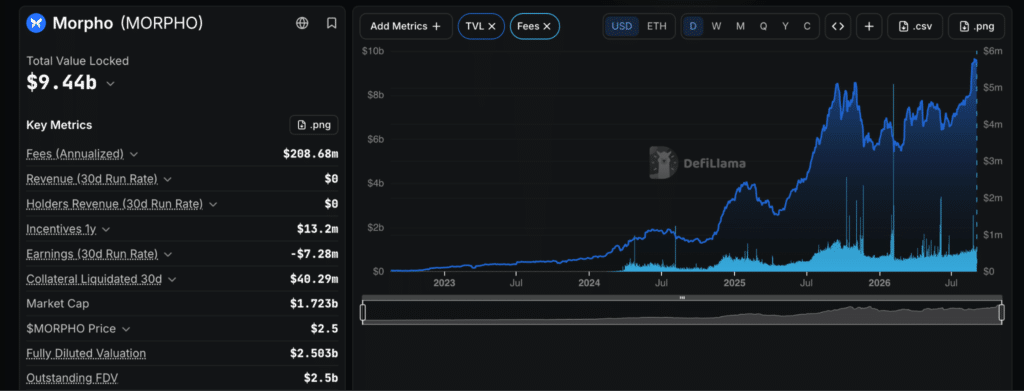
Task: Expand the Incentives 1y row
Action: point(106,229)
